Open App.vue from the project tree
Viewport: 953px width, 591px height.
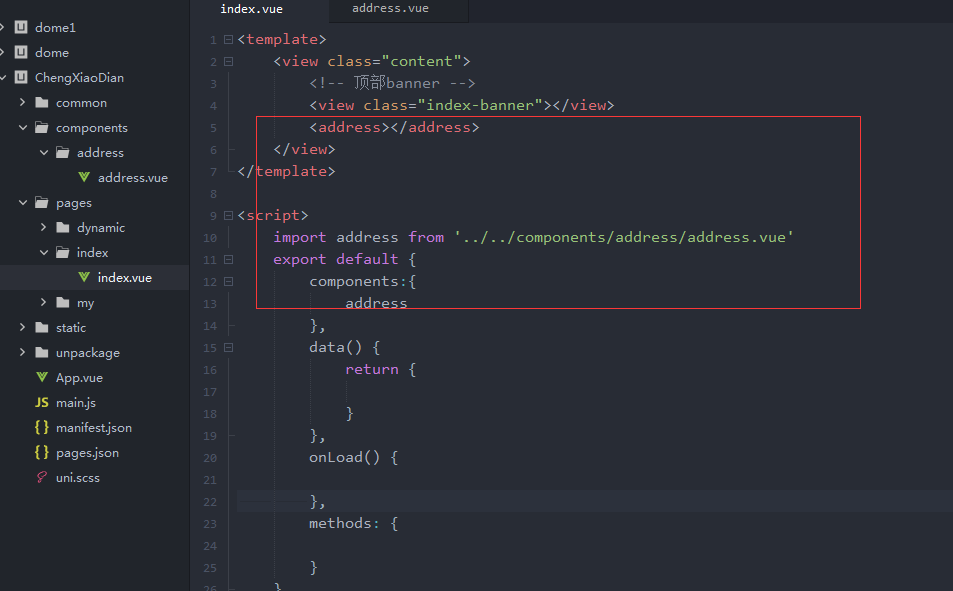coord(79,378)
